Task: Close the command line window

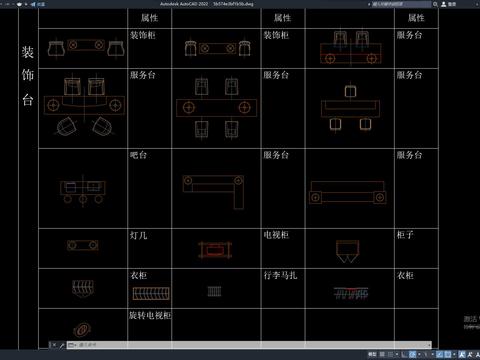Action: click(x=54, y=345)
